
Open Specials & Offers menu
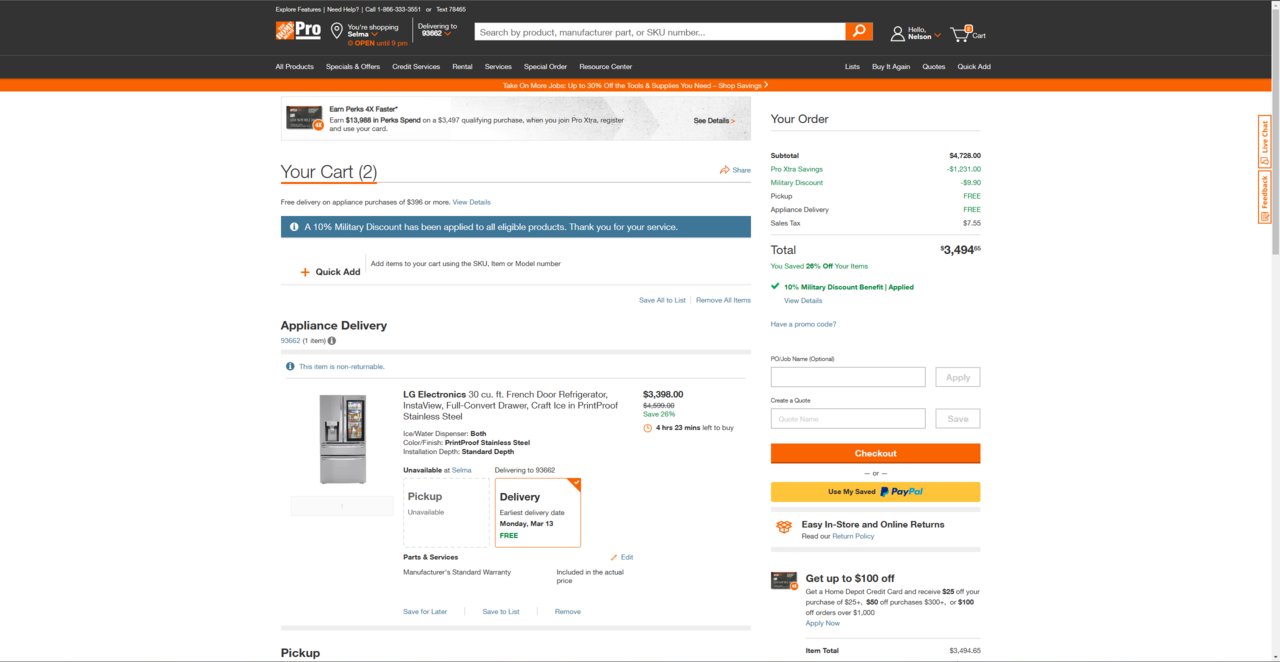point(353,67)
